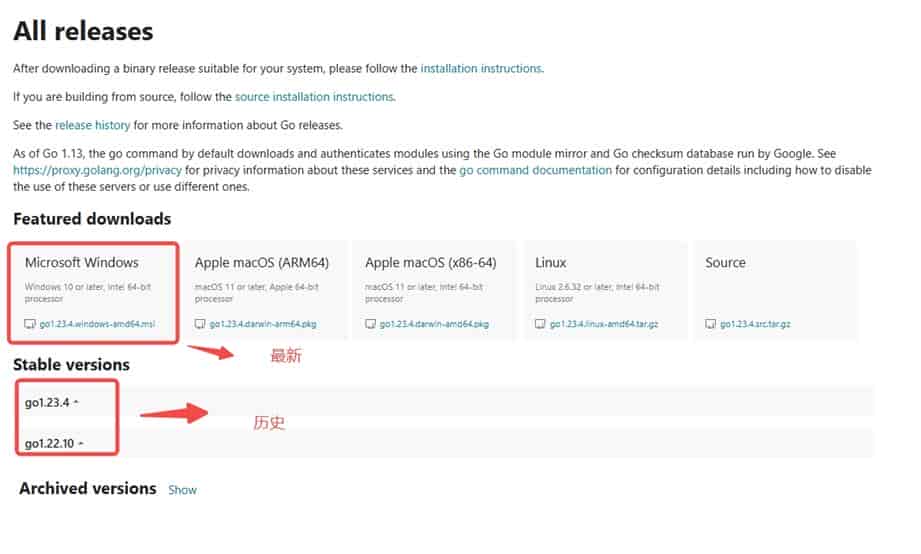Screen dimensions: 921x554
Task: Open the source installation instructions link
Action: point(314,97)
